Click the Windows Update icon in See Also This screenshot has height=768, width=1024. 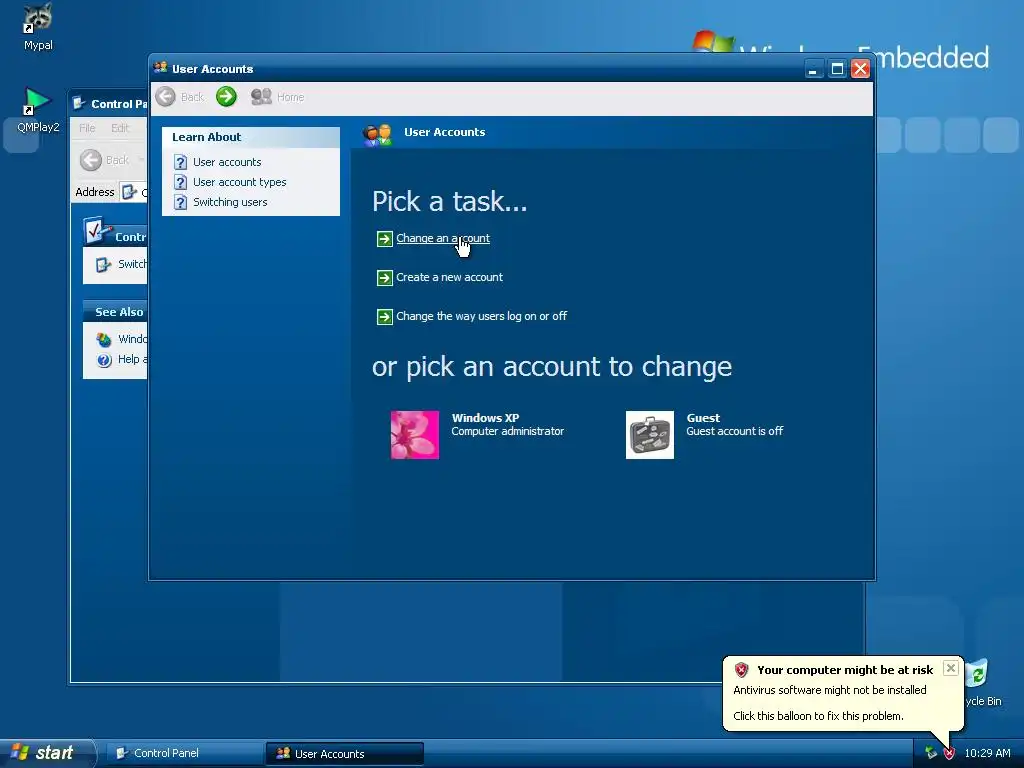[x=104, y=340]
